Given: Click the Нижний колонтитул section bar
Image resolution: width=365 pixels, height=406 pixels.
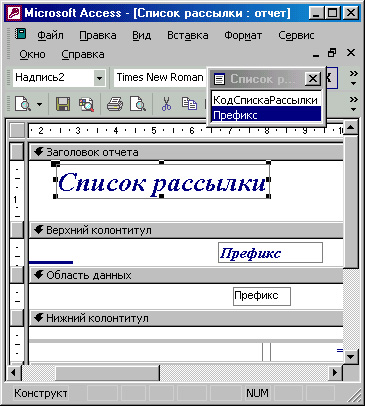Looking at the screenshot, I should [x=186, y=318].
